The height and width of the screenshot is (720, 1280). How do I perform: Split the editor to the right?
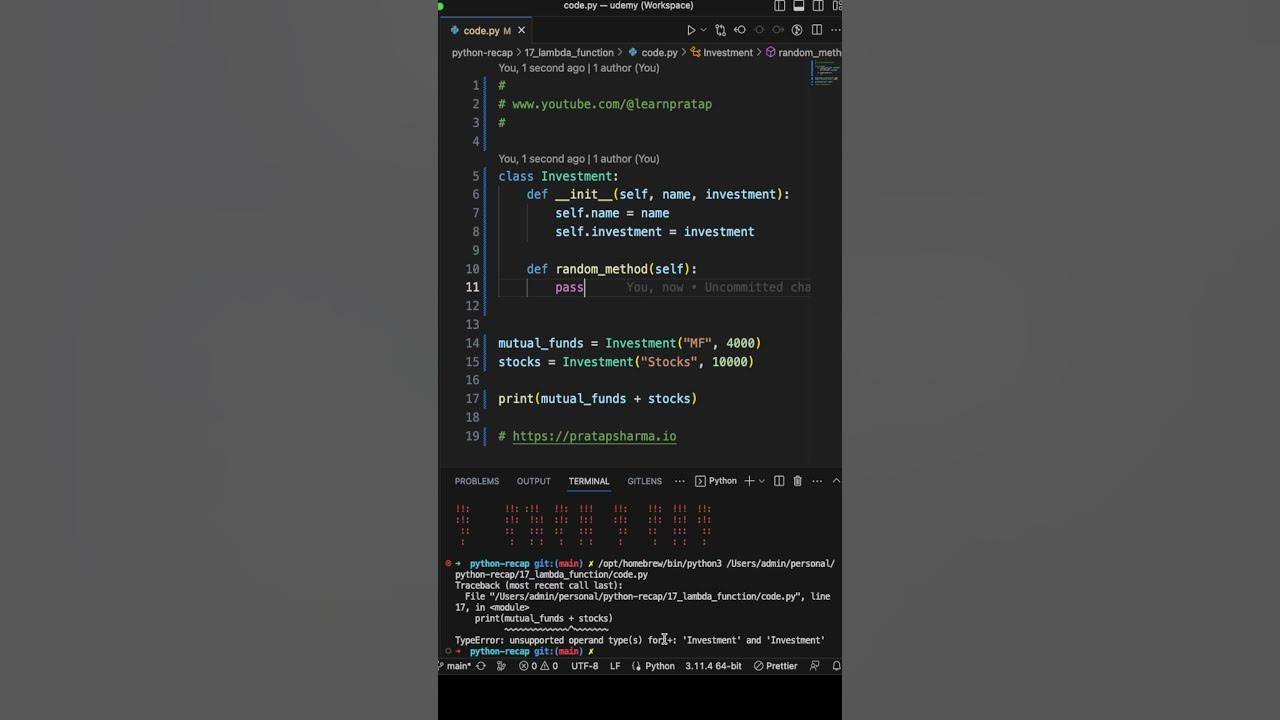click(x=817, y=31)
